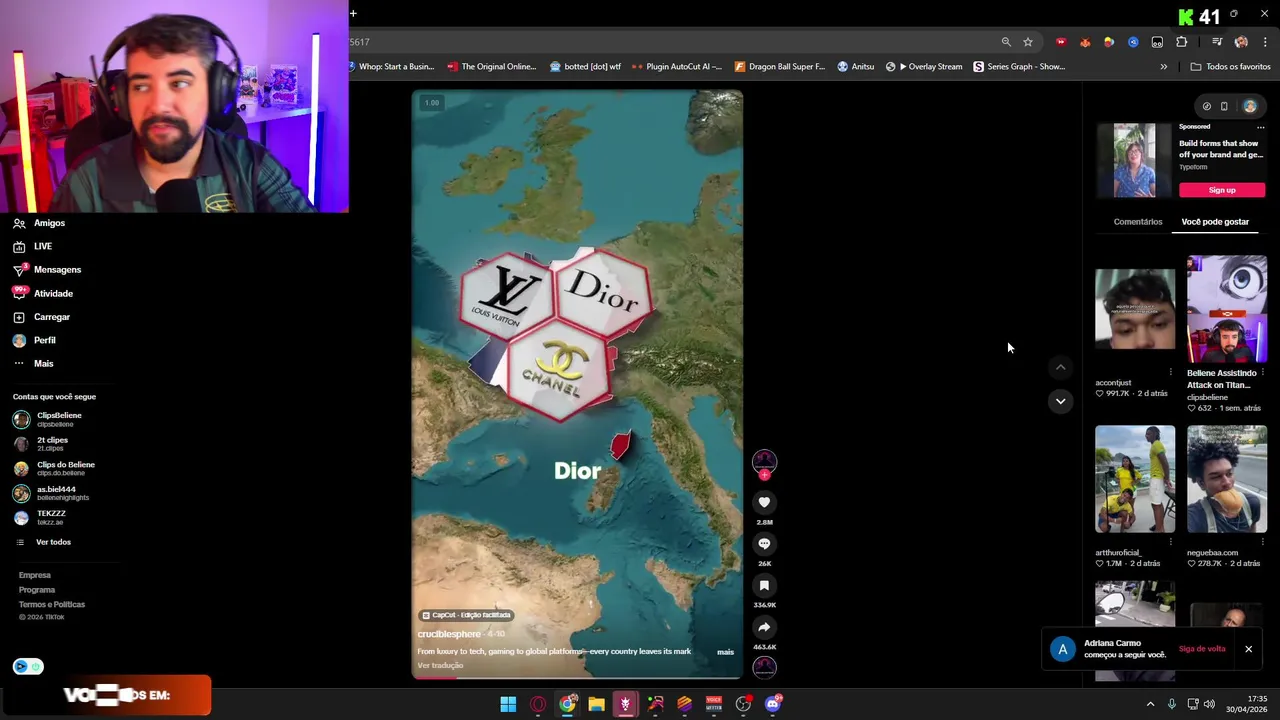Open the MetaMask fox extension
The image size is (1280, 720).
(1085, 42)
